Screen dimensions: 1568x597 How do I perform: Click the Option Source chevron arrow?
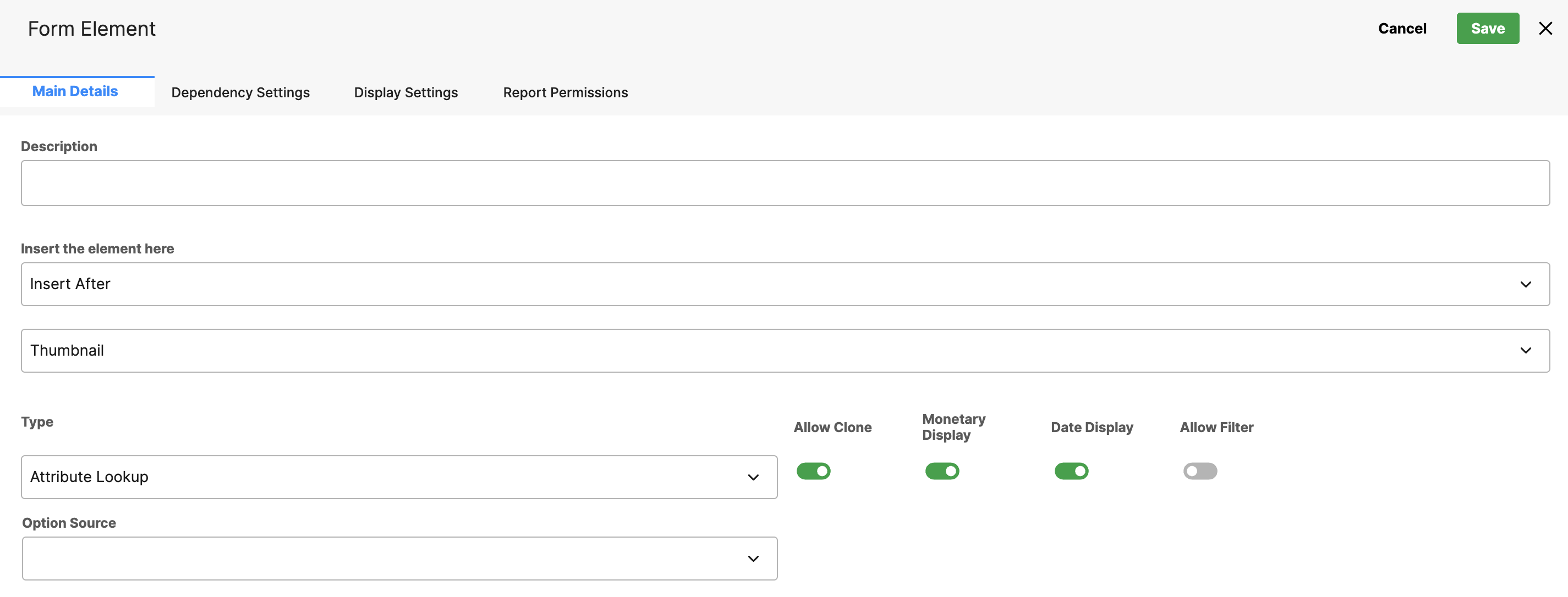(x=753, y=559)
